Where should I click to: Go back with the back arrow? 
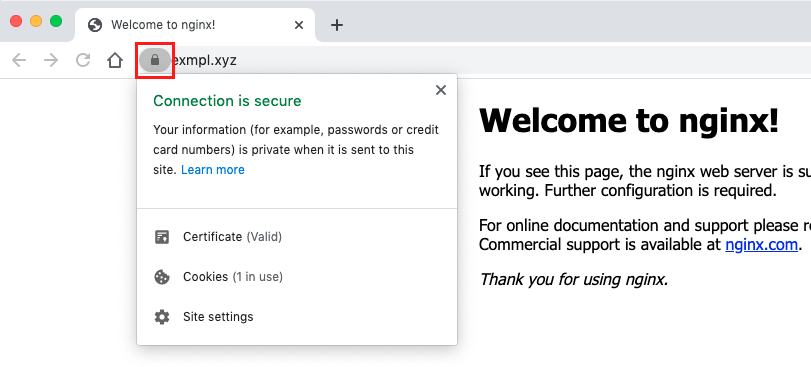pos(19,60)
